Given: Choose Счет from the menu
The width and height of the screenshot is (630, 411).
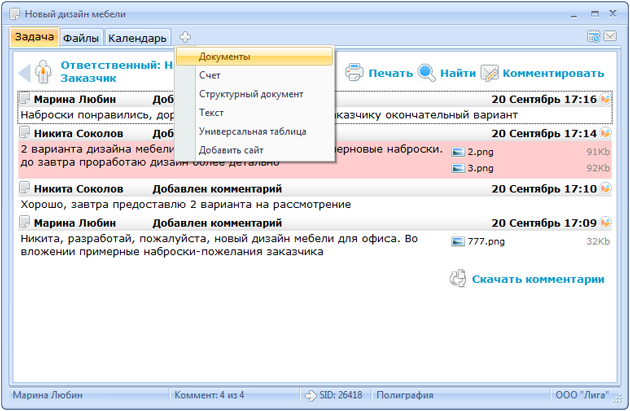Looking at the screenshot, I should pos(254,75).
